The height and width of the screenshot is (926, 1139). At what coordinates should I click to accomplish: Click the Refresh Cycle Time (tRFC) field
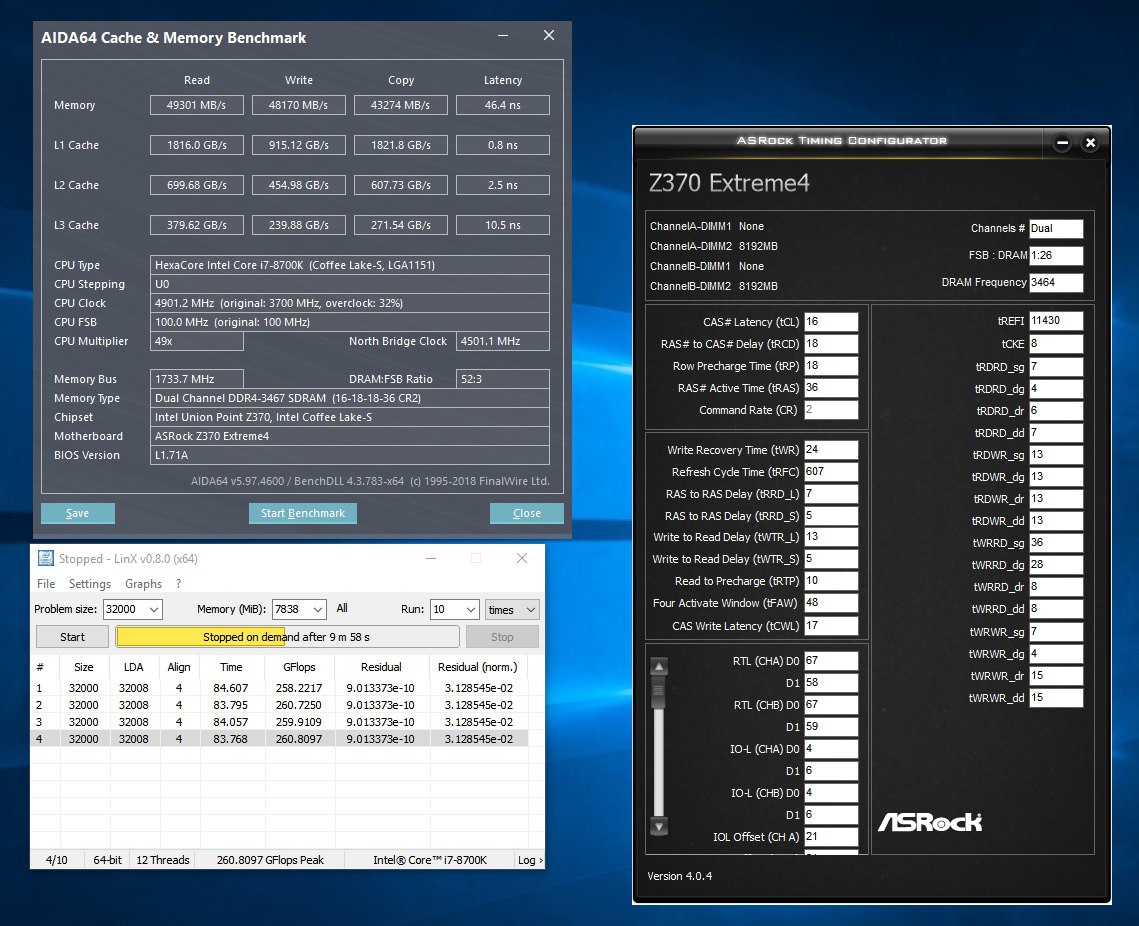point(831,471)
